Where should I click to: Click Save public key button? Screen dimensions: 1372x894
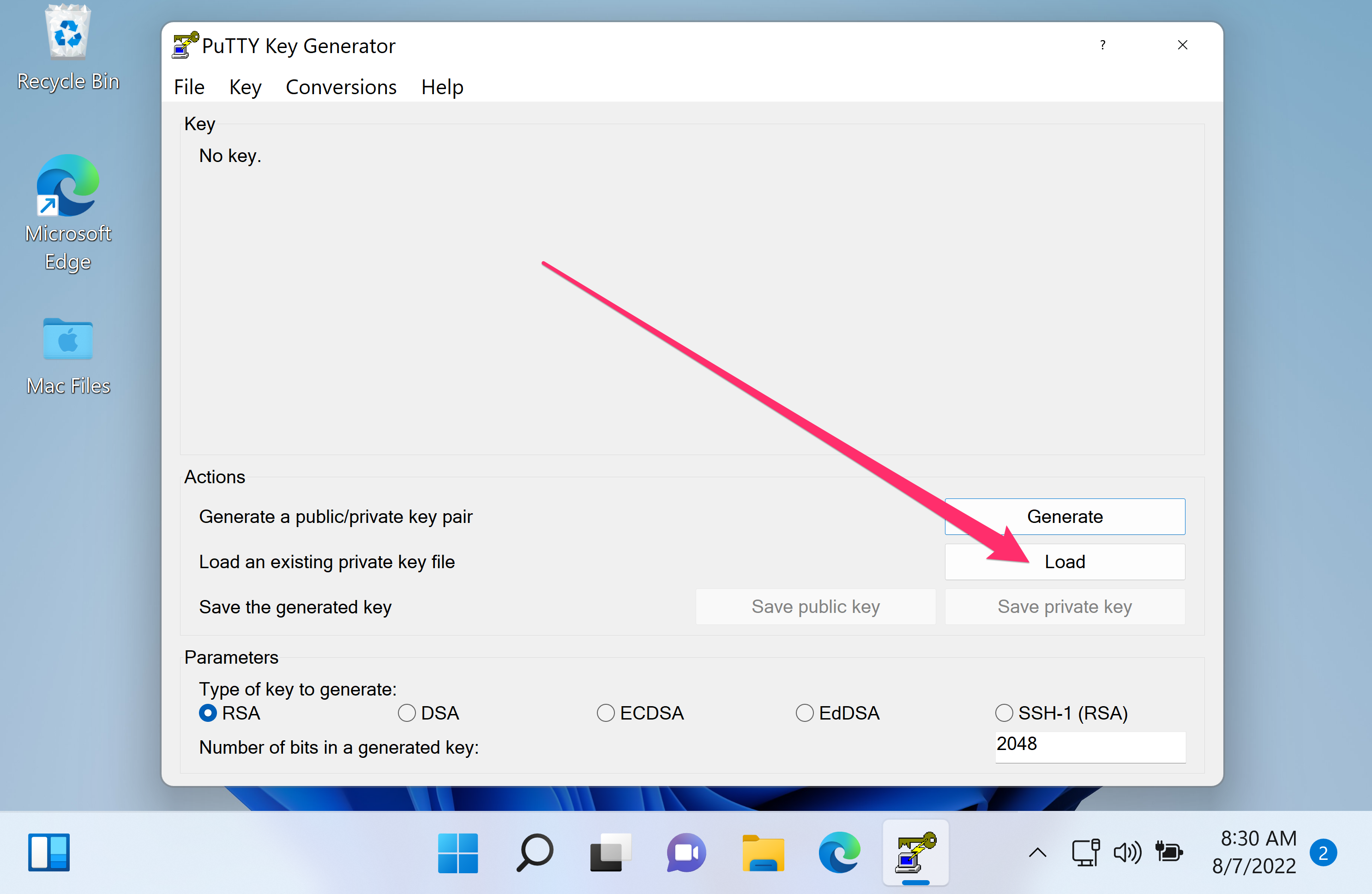pos(816,606)
